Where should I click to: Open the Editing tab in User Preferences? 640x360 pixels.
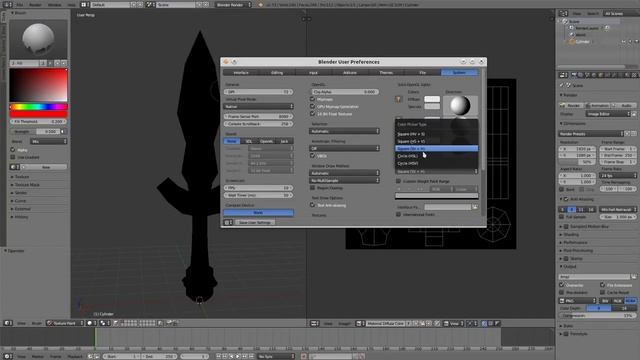coord(277,73)
